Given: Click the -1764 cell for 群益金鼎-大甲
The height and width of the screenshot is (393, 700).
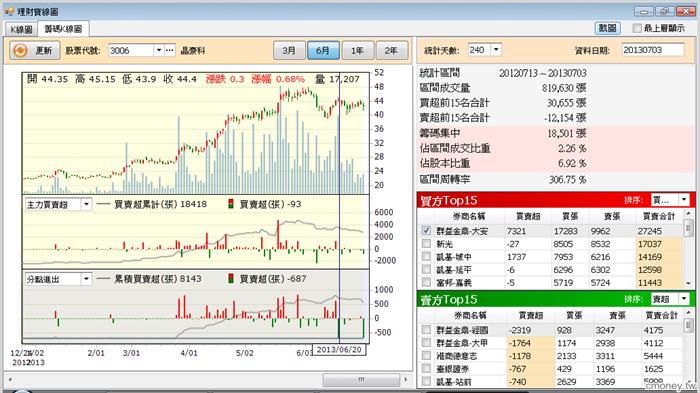Looking at the screenshot, I should tap(530, 343).
